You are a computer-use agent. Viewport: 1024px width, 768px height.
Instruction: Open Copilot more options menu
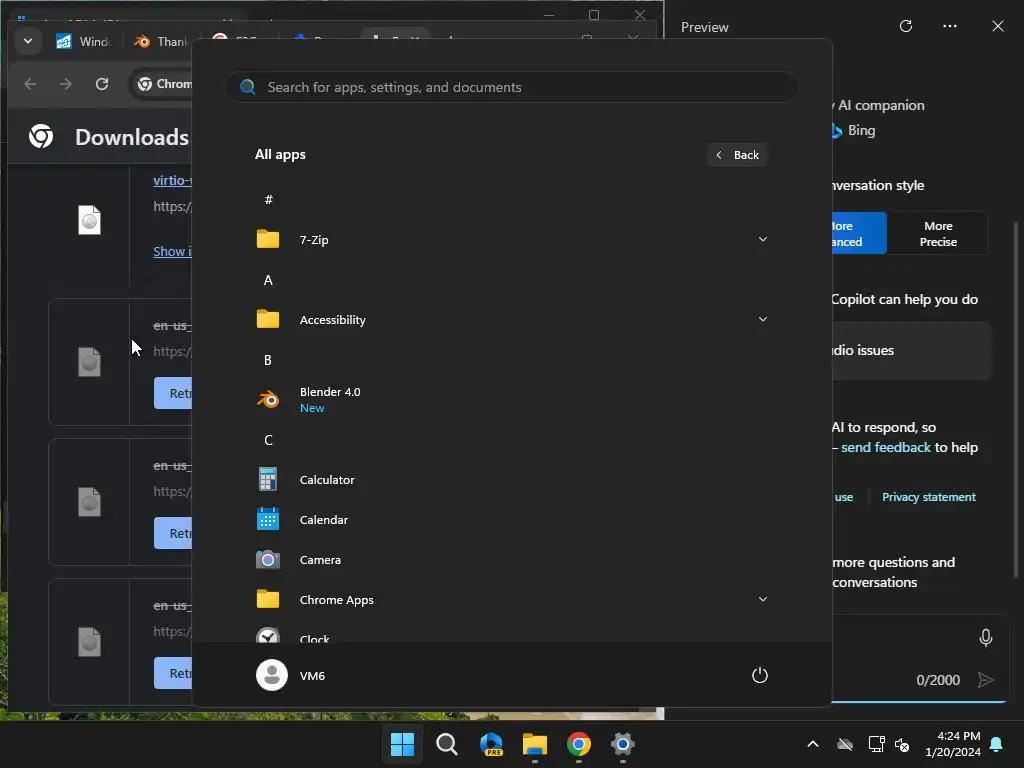[x=950, y=26]
